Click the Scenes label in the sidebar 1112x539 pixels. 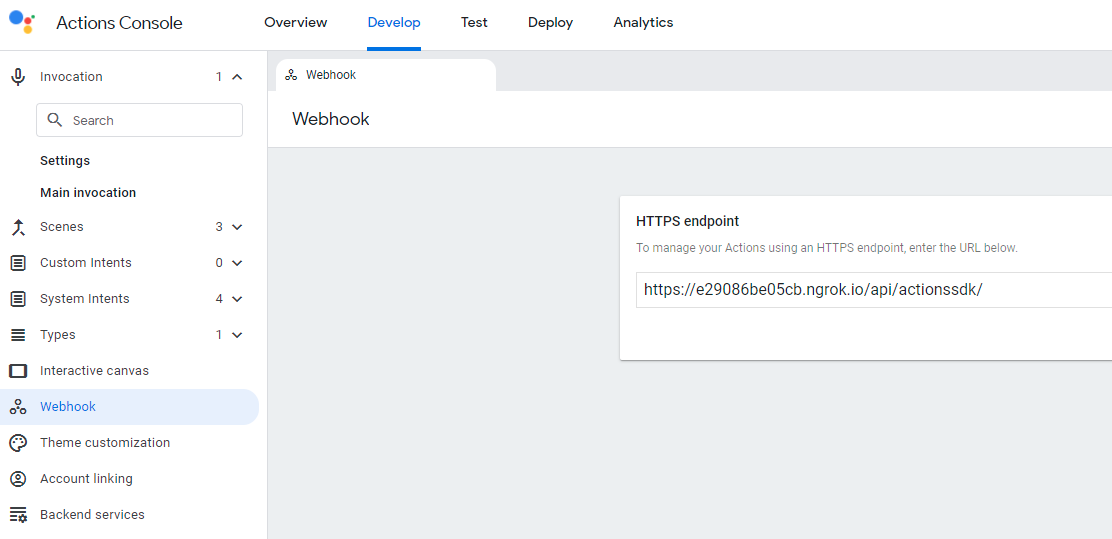pyautogui.click(x=62, y=227)
